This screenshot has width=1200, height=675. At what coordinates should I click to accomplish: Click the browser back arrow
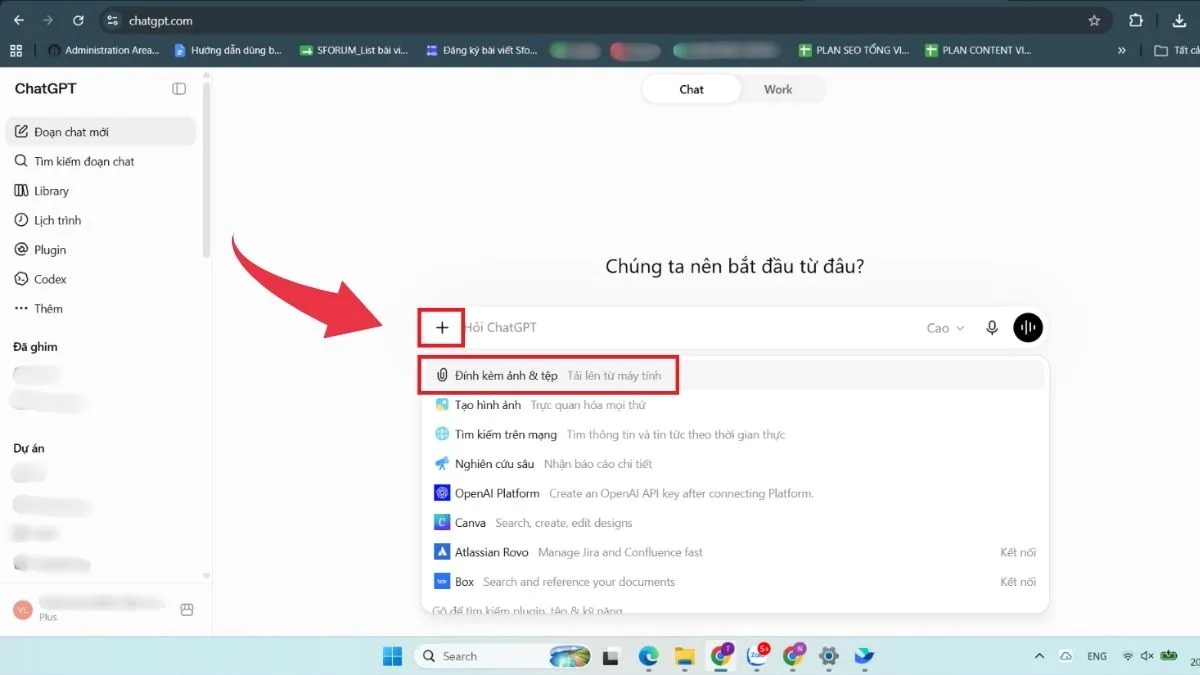point(18,20)
